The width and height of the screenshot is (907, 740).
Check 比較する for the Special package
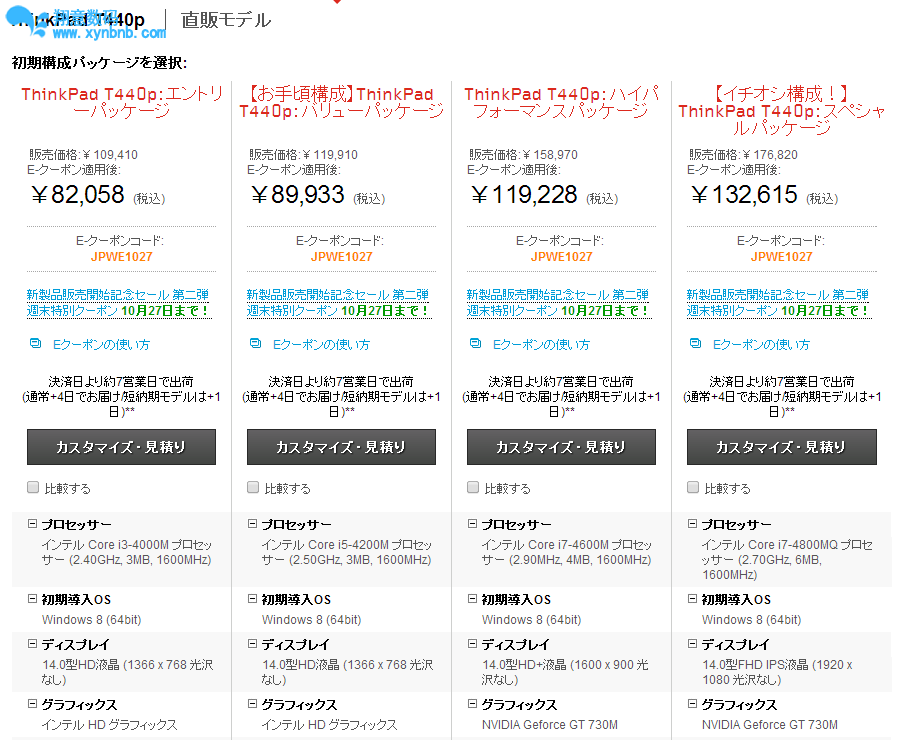(693, 488)
